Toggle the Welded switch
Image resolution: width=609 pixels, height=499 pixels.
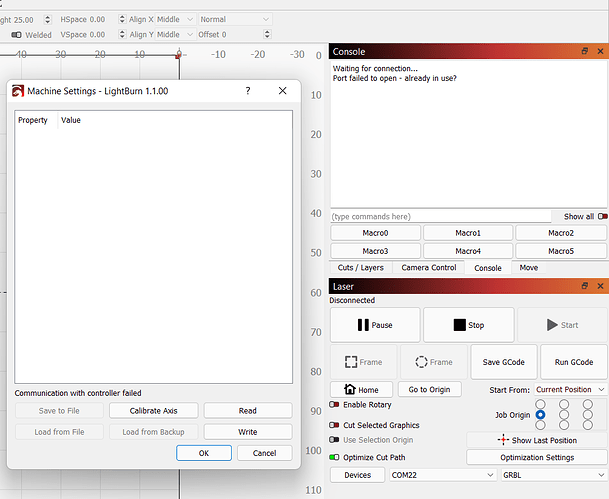[16, 35]
